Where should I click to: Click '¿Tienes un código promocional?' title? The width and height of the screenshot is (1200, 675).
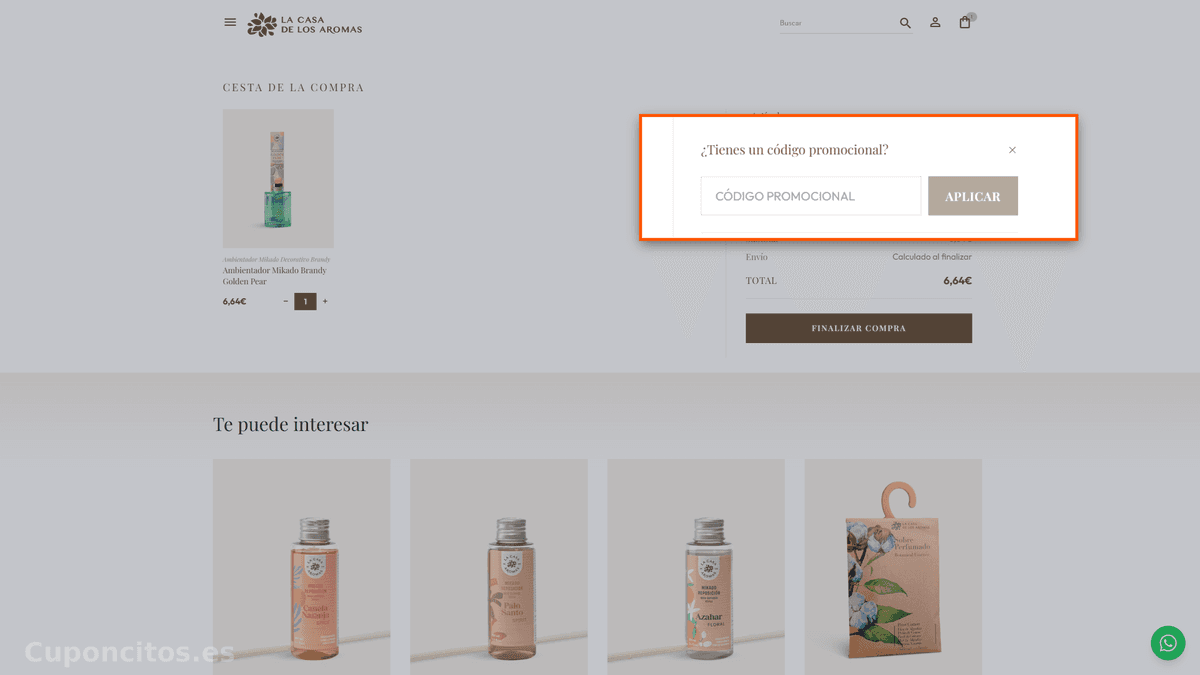[794, 150]
